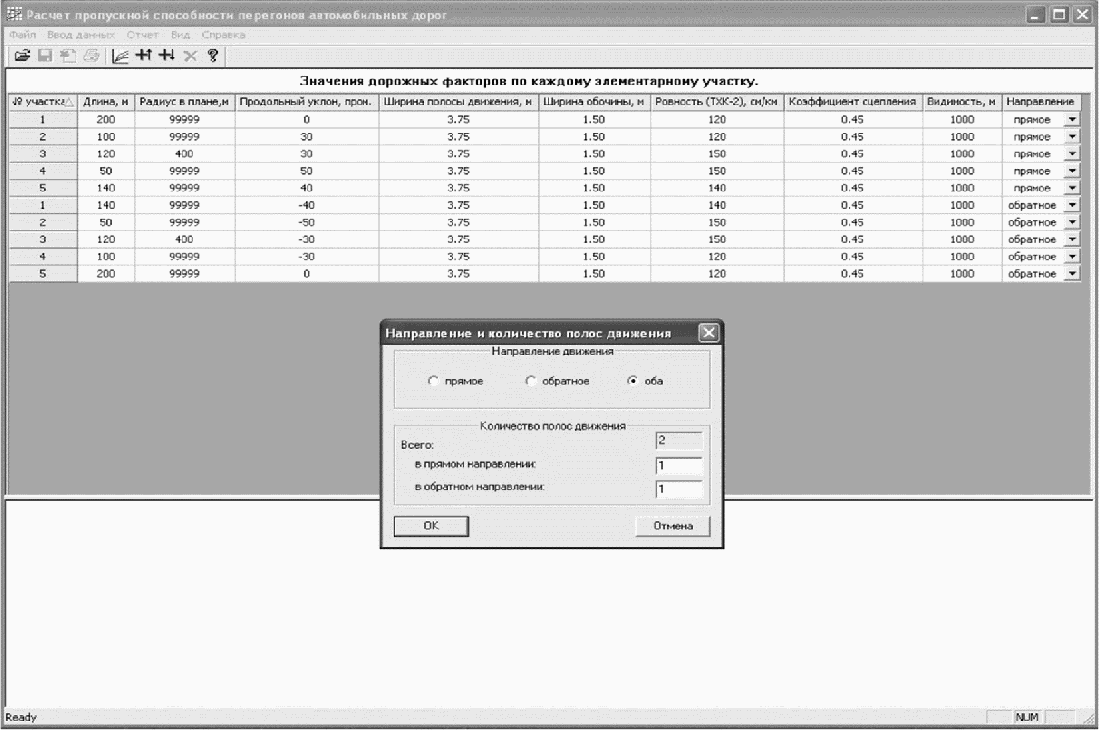The image size is (1099, 730).
Task: Click the plus with up arrow toolbar icon
Action: (x=144, y=55)
